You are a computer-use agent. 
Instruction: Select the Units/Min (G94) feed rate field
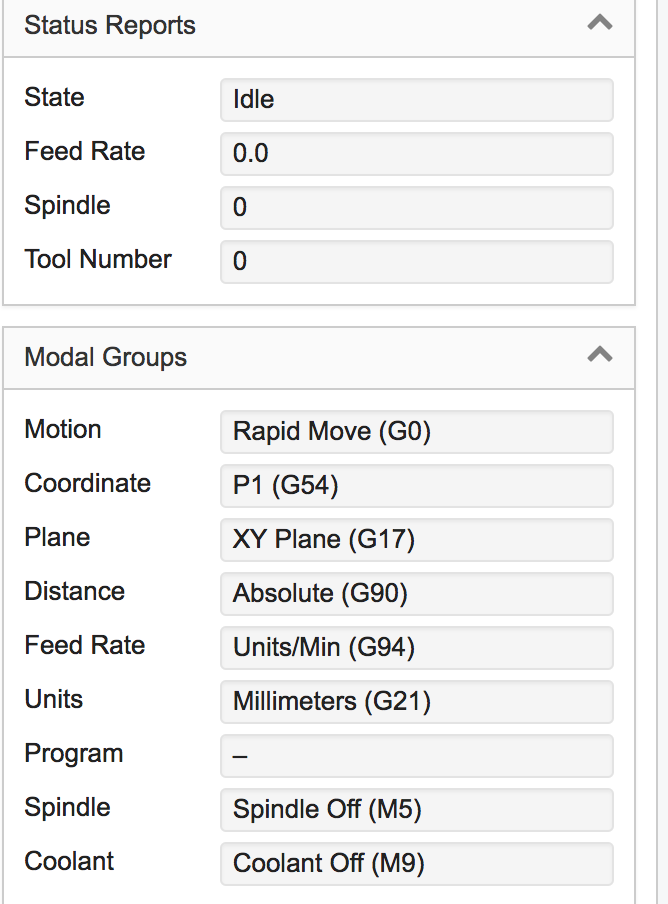(x=416, y=648)
